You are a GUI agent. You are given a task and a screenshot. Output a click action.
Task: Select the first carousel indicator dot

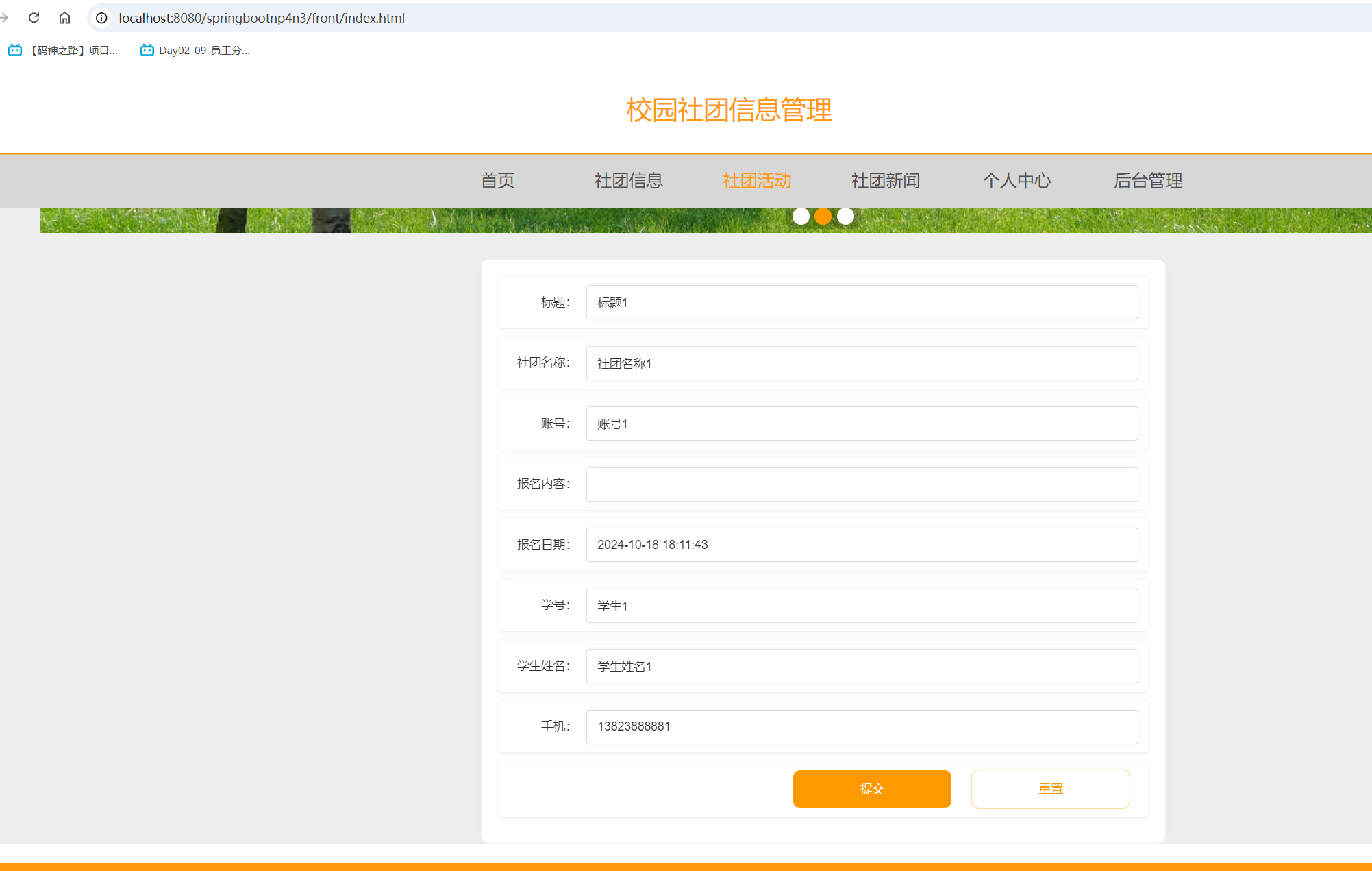pyautogui.click(x=801, y=216)
